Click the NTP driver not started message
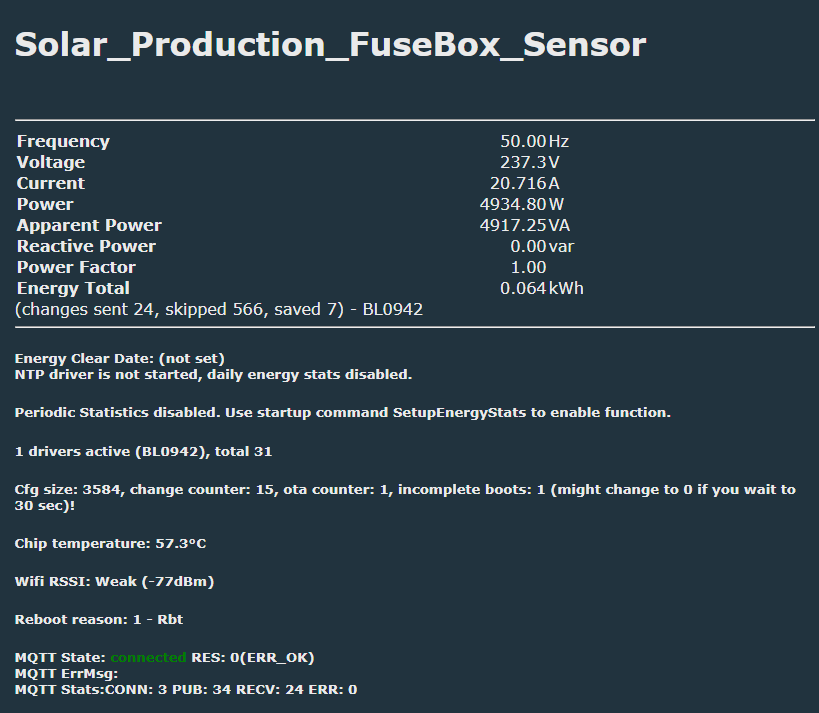819x713 pixels. [213, 375]
